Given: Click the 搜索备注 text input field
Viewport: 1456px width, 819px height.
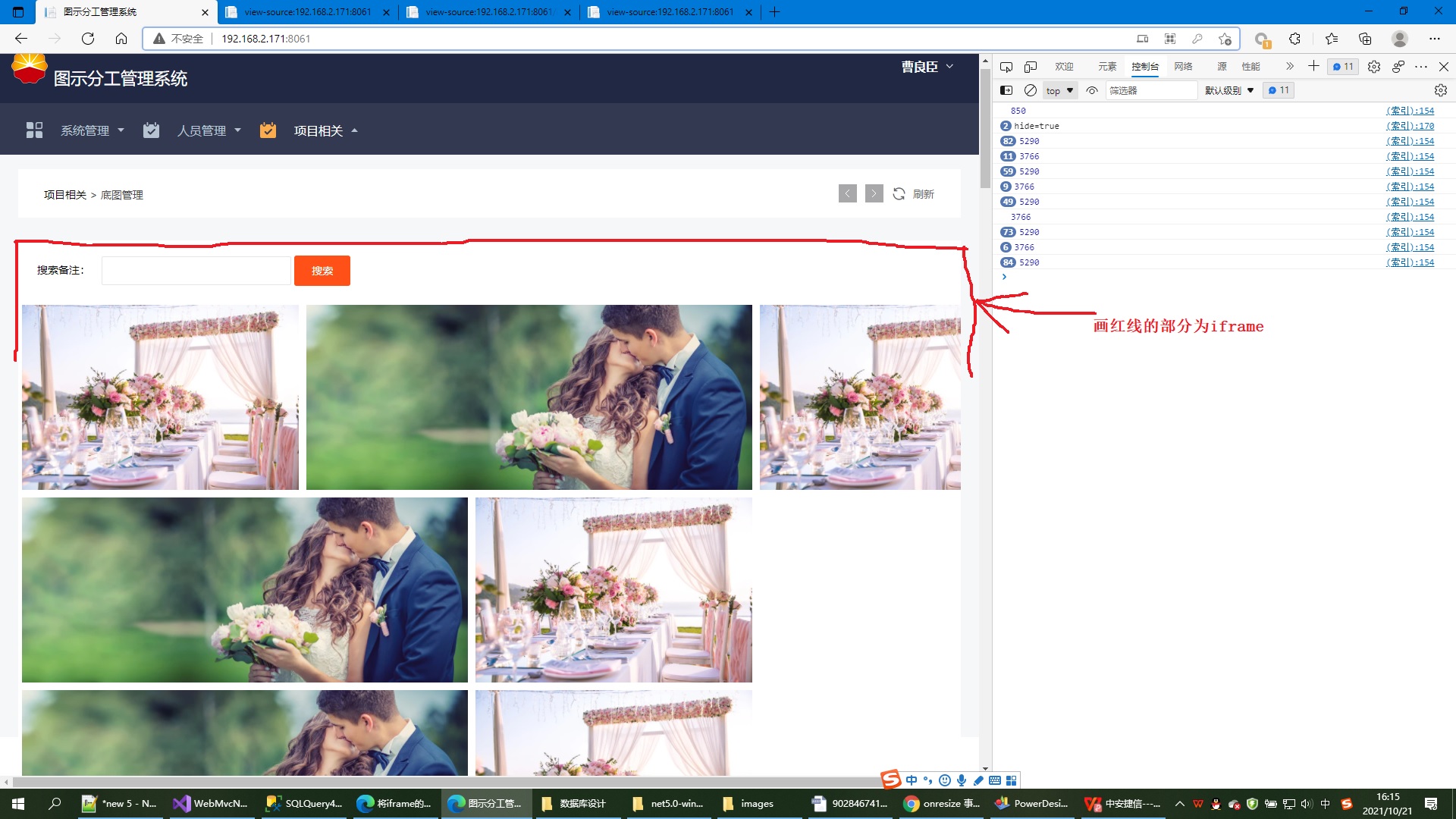Looking at the screenshot, I should pyautogui.click(x=196, y=271).
